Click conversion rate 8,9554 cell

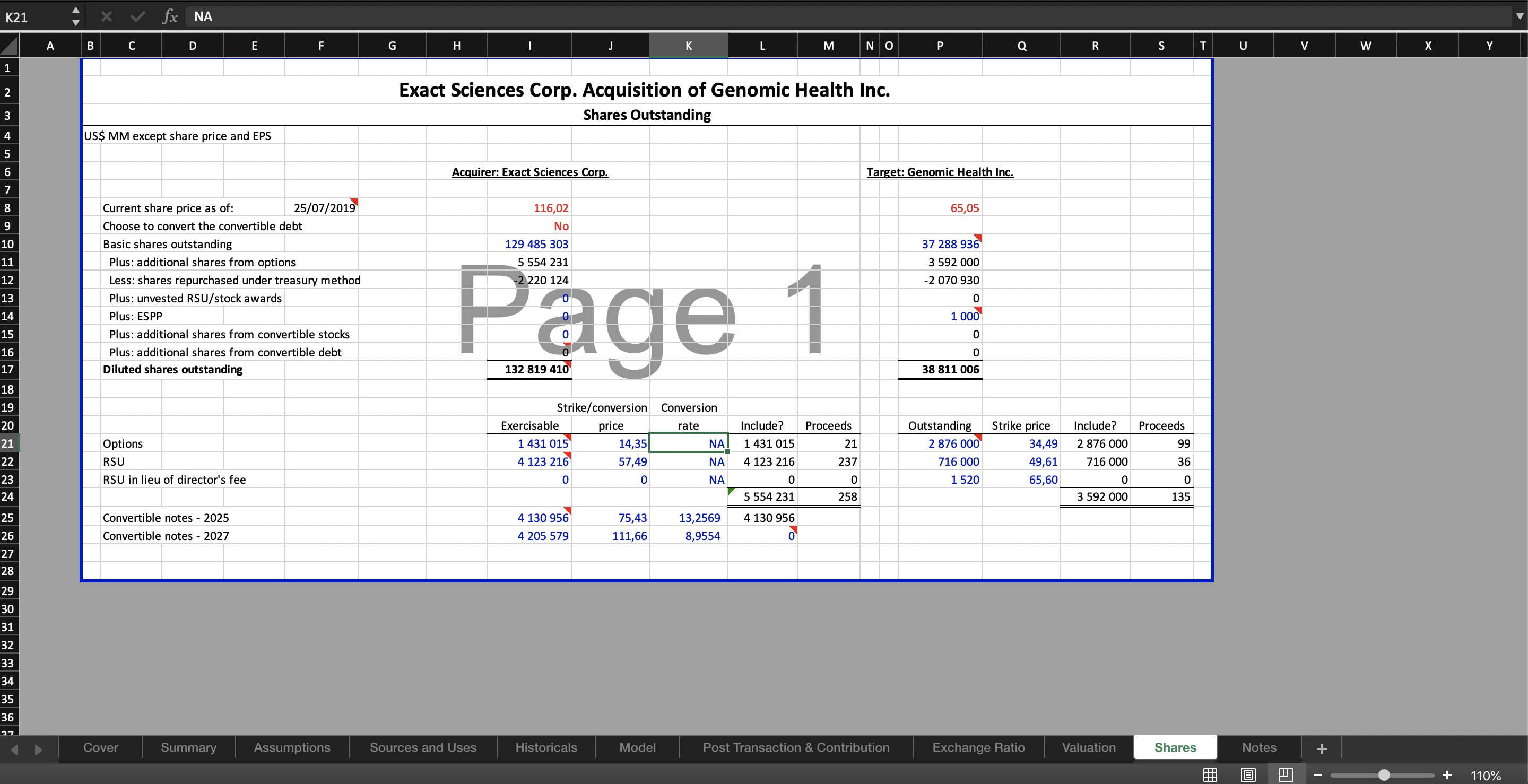688,536
